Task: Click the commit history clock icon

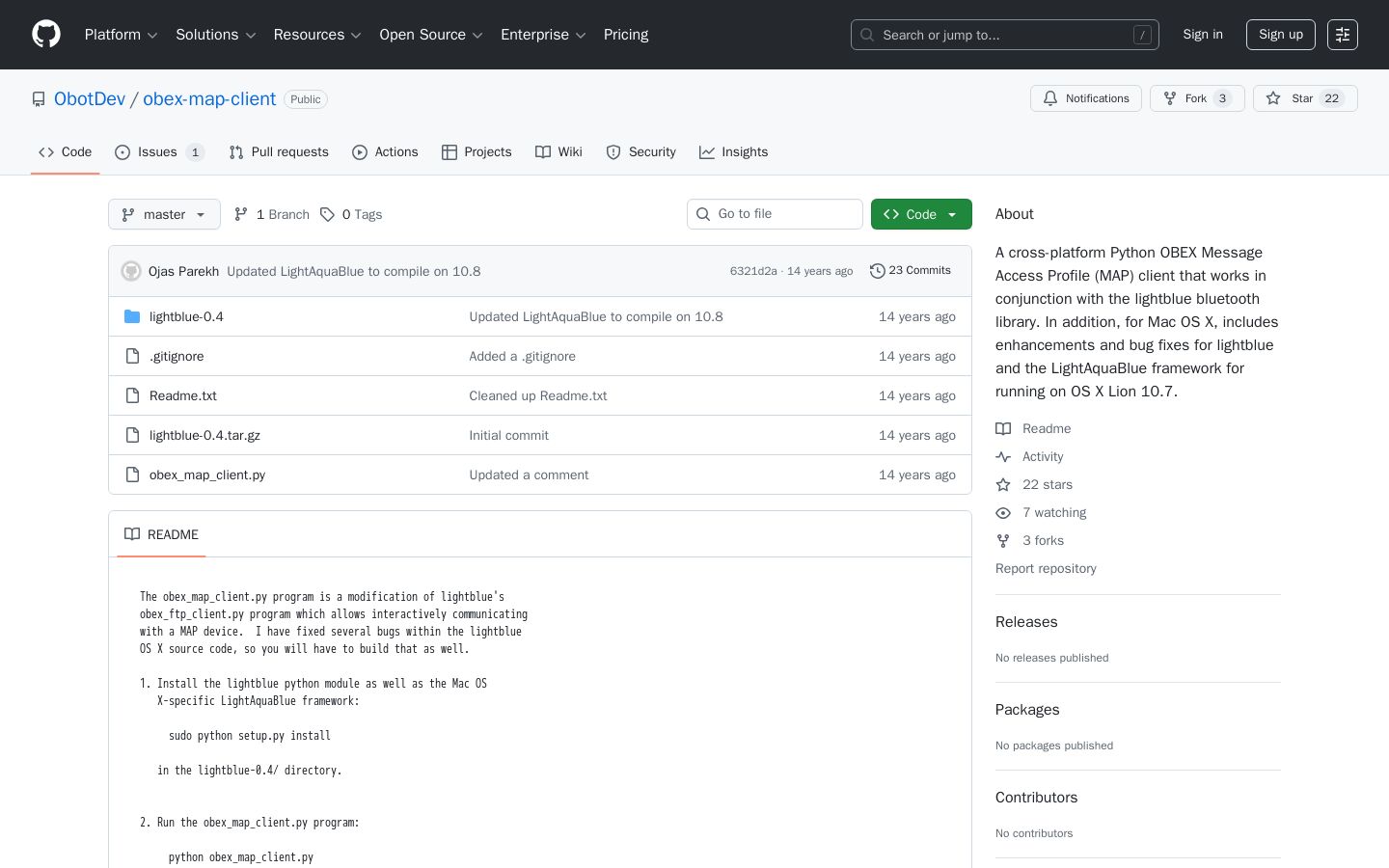Action: click(877, 271)
